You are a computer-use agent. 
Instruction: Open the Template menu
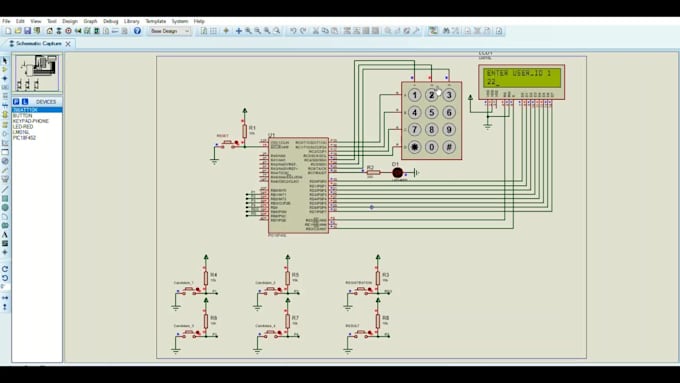(x=156, y=21)
